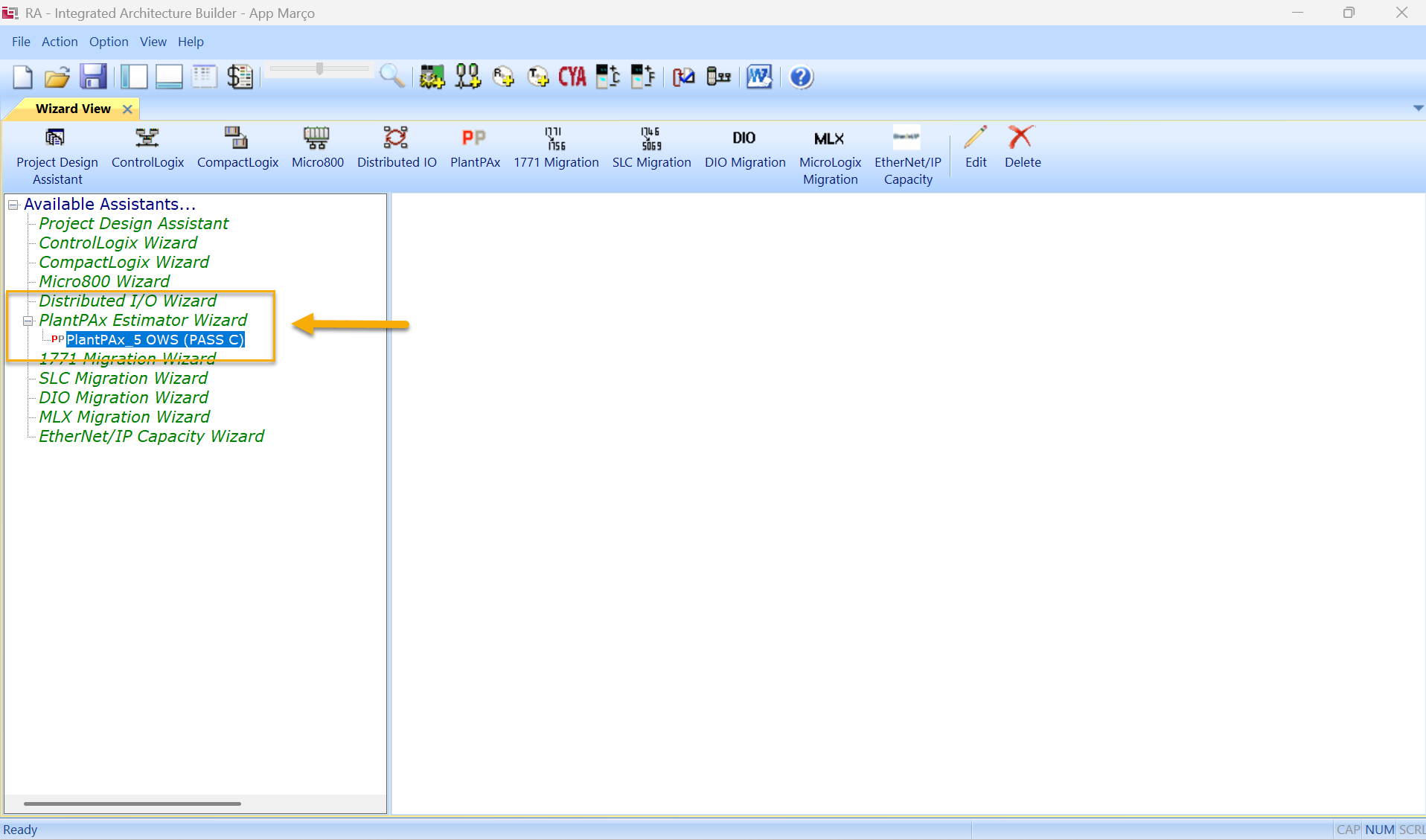Launch the CompactLogix wizard toolbar button

[237, 149]
